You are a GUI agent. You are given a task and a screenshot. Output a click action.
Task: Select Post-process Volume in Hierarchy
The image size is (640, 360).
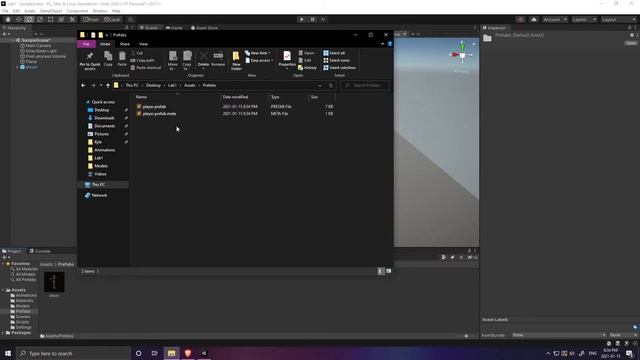pyautogui.click(x=46, y=56)
